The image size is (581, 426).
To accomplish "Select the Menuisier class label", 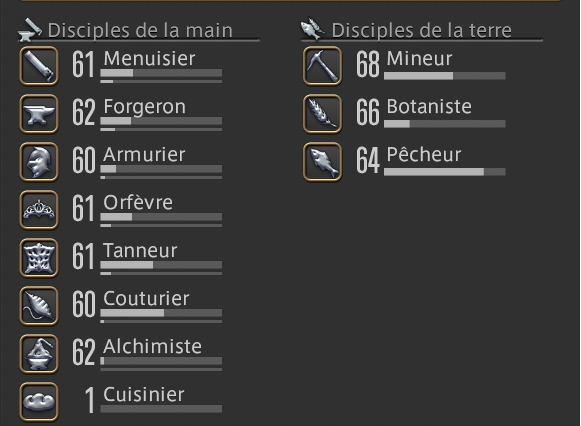I will (149, 59).
